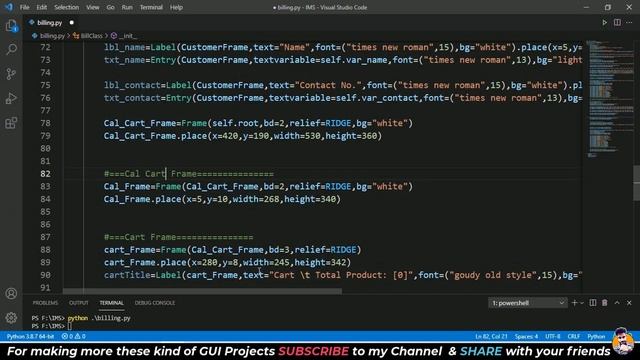Switch to the OUTPUT panel tab
The image size is (640, 360).
(79, 303)
